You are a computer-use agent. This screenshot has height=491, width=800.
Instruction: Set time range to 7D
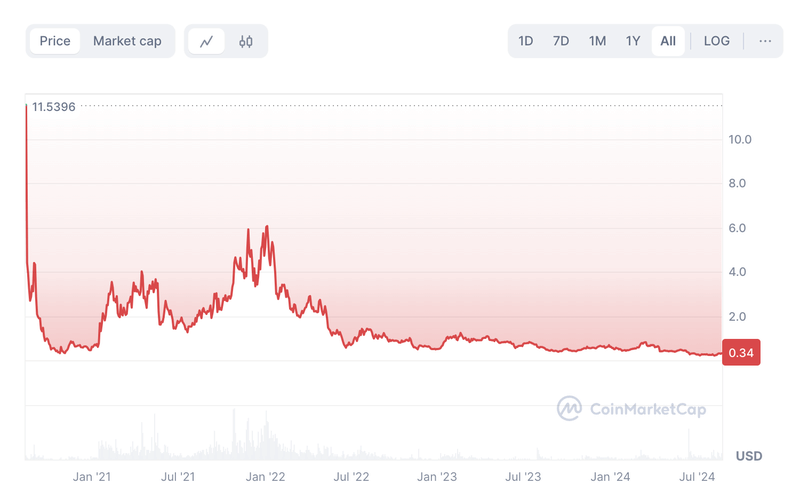tap(561, 41)
